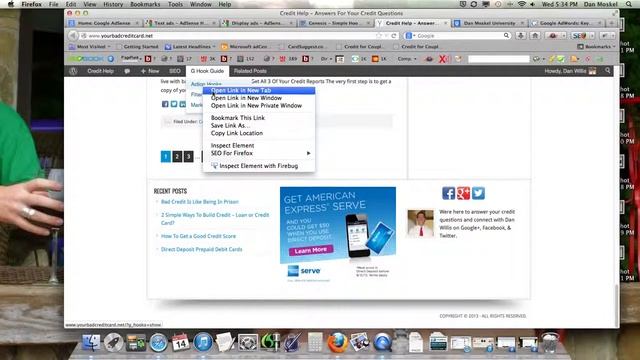
Task: Open the search engine chooser in the search box
Action: coord(410,36)
